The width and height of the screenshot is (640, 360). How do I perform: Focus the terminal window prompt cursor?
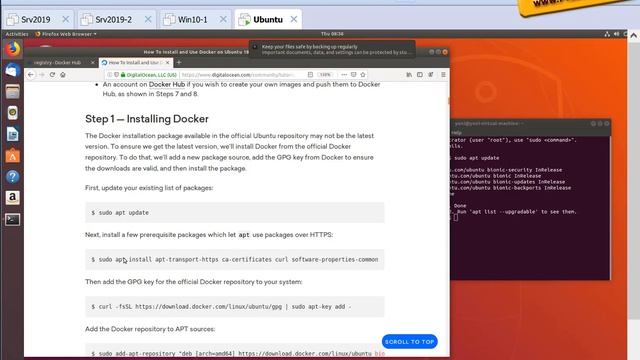[456, 218]
